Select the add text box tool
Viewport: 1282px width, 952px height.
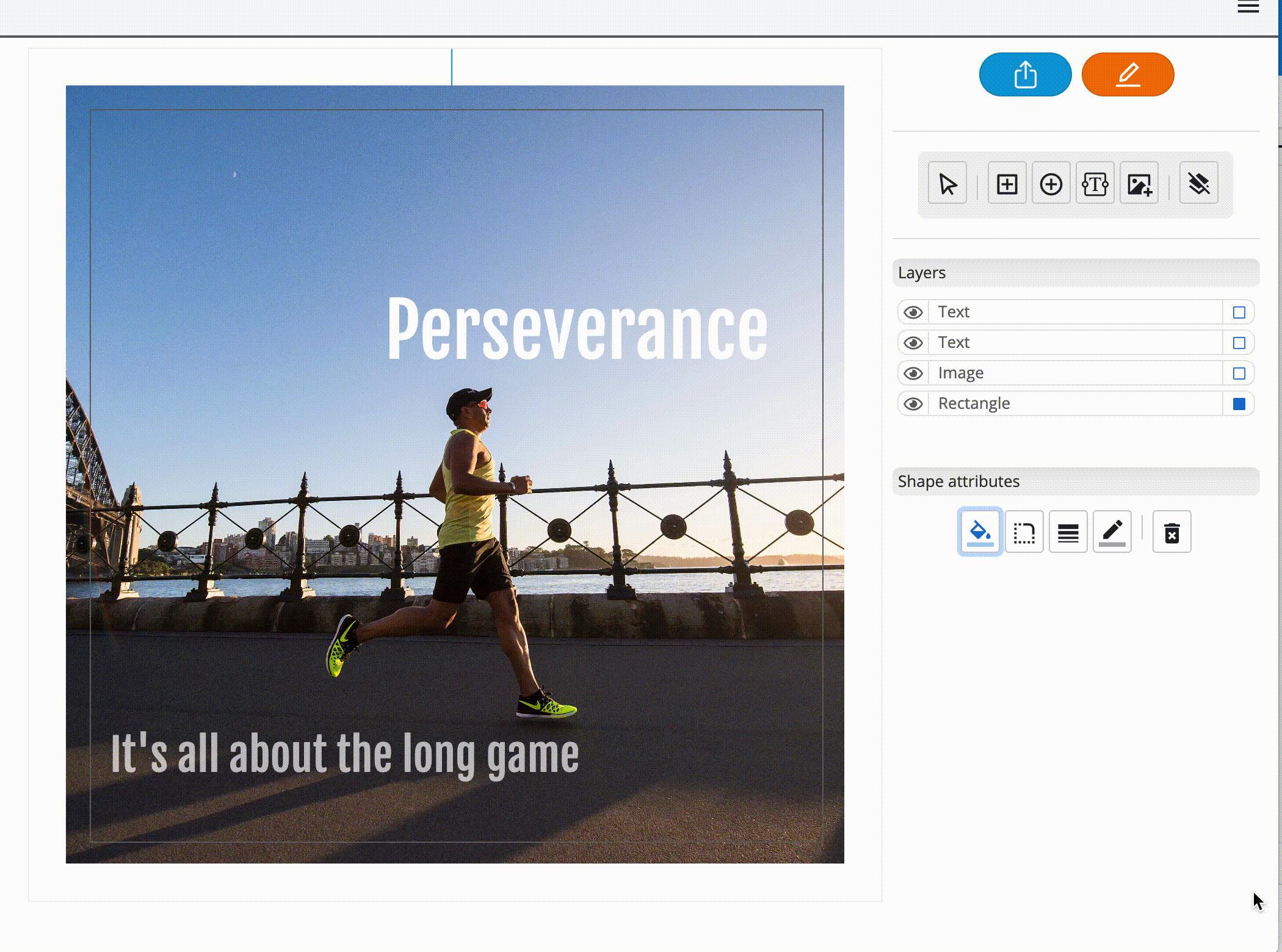tap(1095, 184)
